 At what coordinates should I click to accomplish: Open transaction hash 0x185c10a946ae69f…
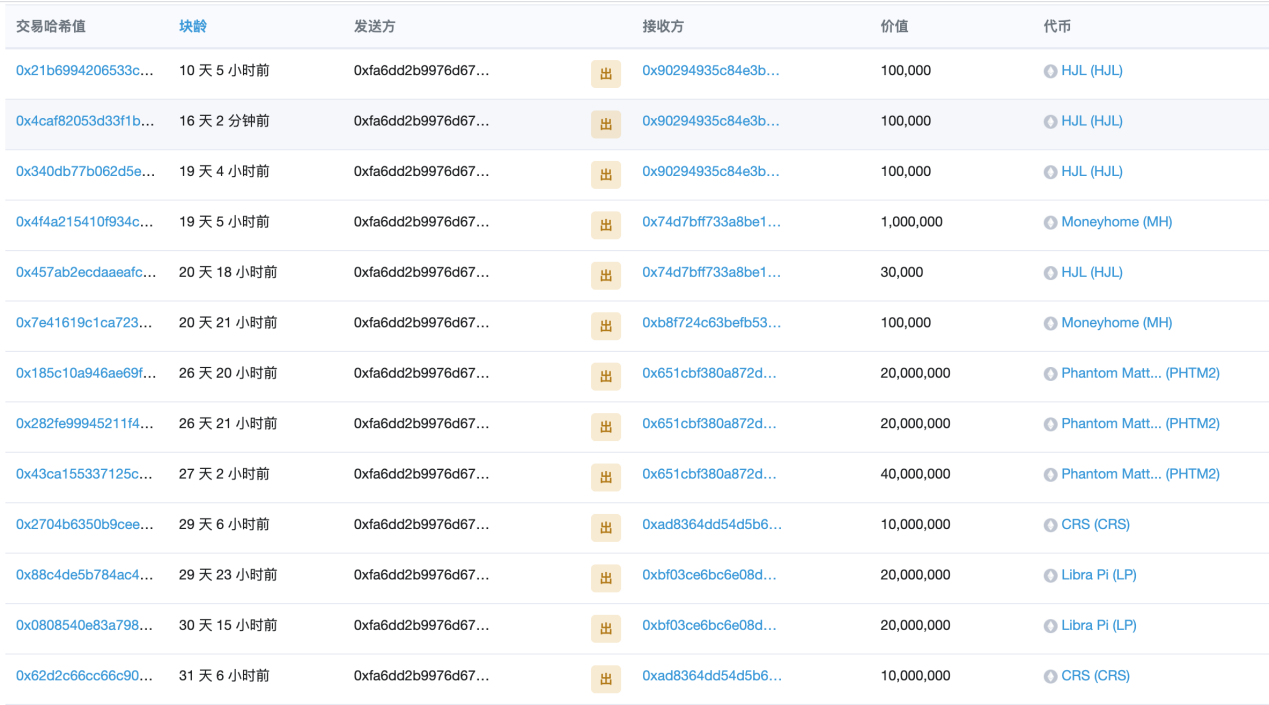(85, 373)
